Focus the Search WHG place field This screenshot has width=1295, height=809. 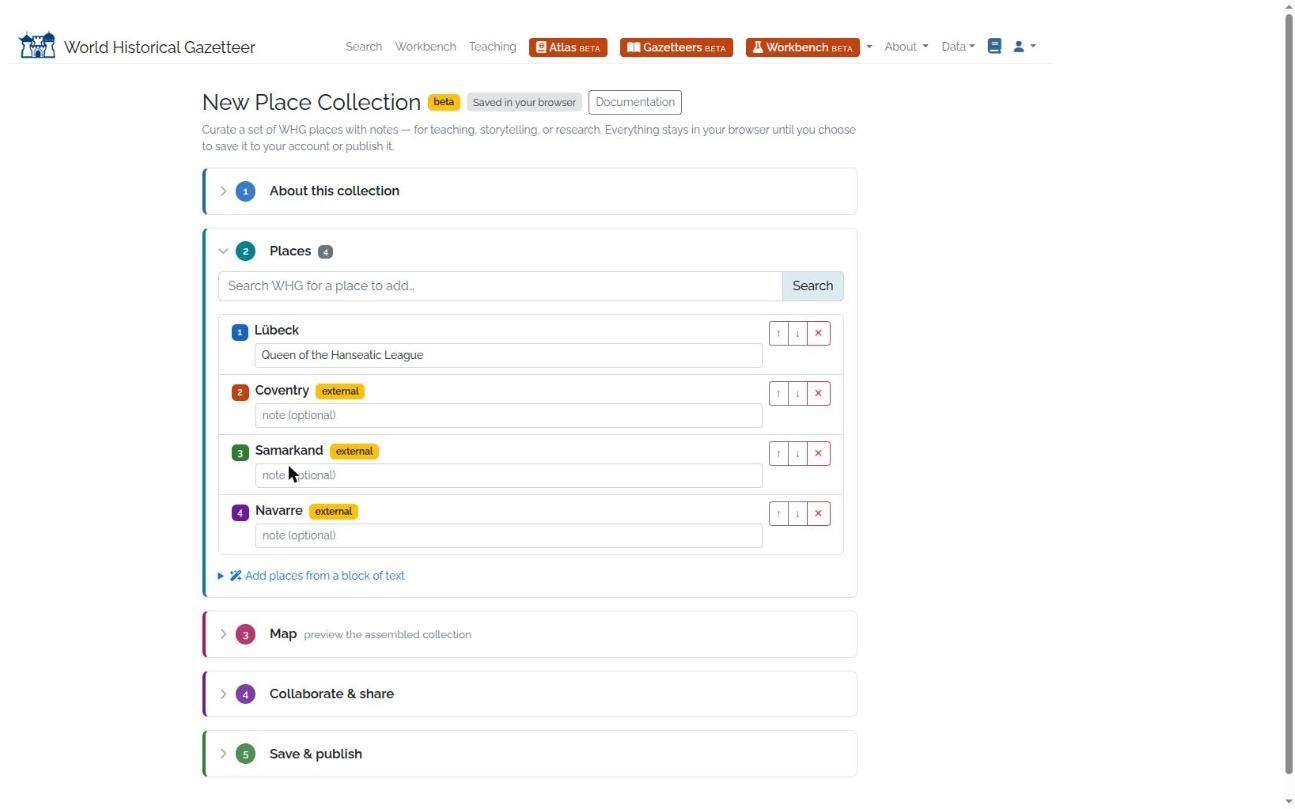click(x=500, y=286)
